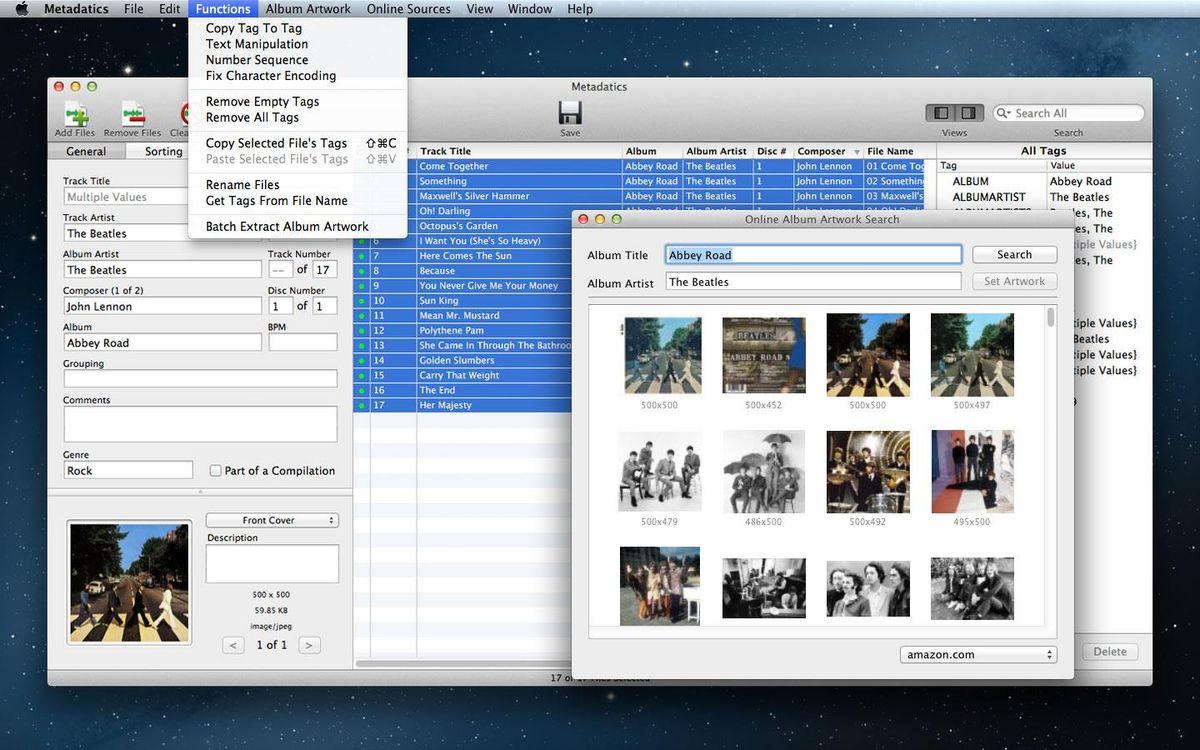Switch to the Sorting tab
This screenshot has height=750, width=1200.
click(163, 152)
